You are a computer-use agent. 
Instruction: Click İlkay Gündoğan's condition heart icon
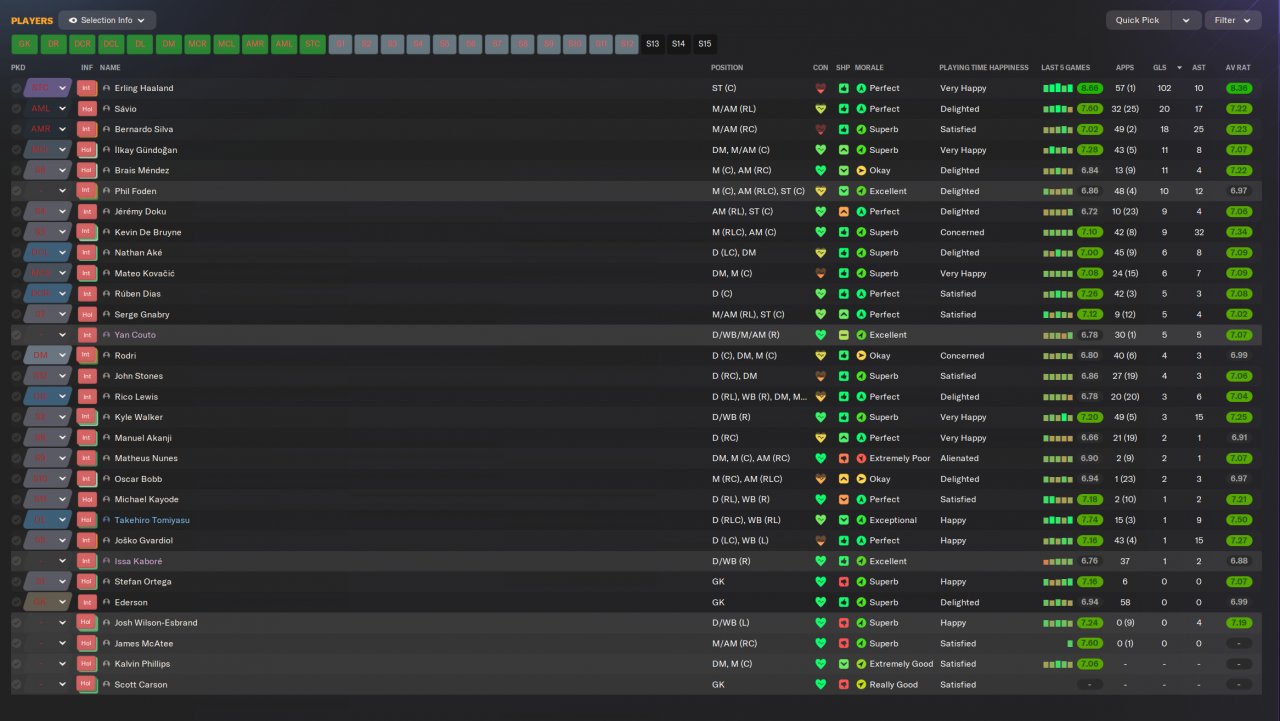click(821, 150)
